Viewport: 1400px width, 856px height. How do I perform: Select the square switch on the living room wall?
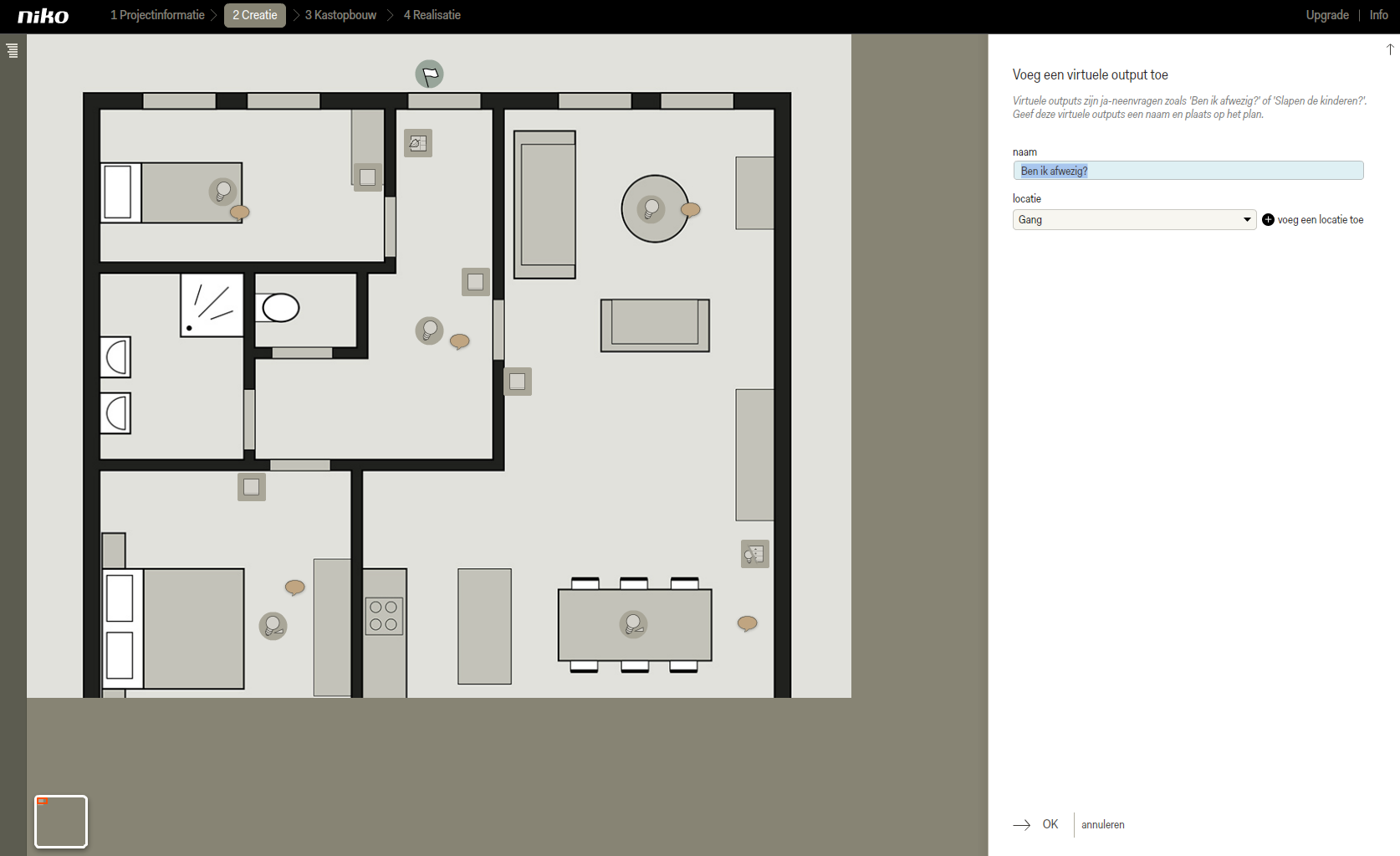pos(518,382)
